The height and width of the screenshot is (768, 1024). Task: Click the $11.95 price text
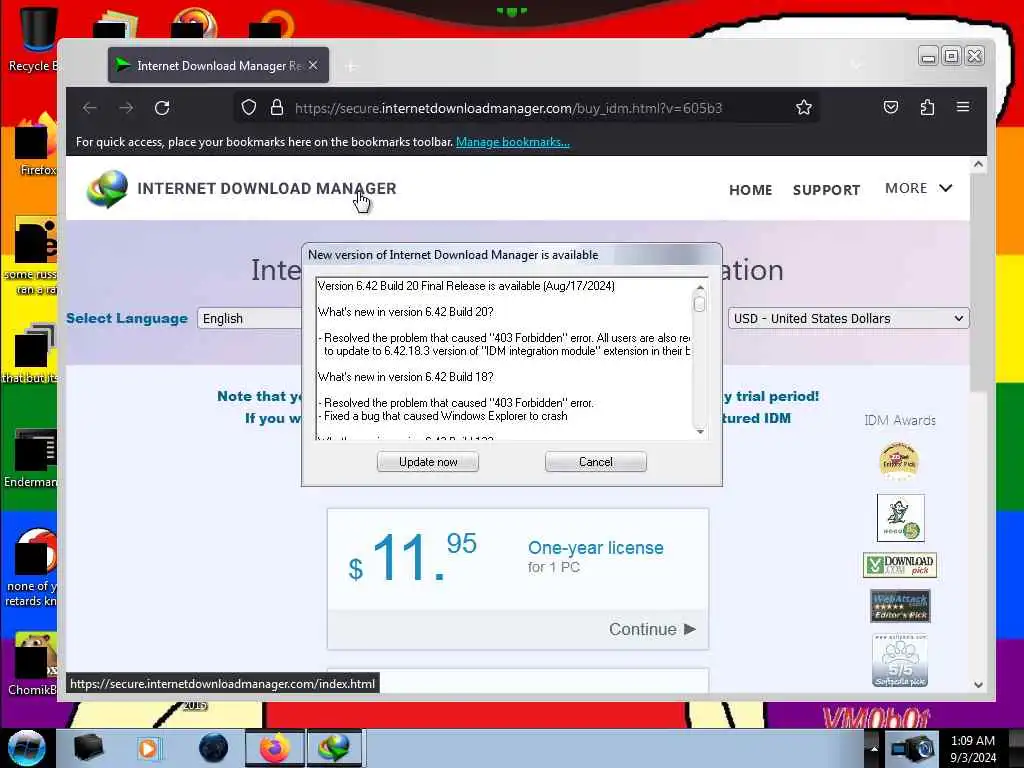413,557
